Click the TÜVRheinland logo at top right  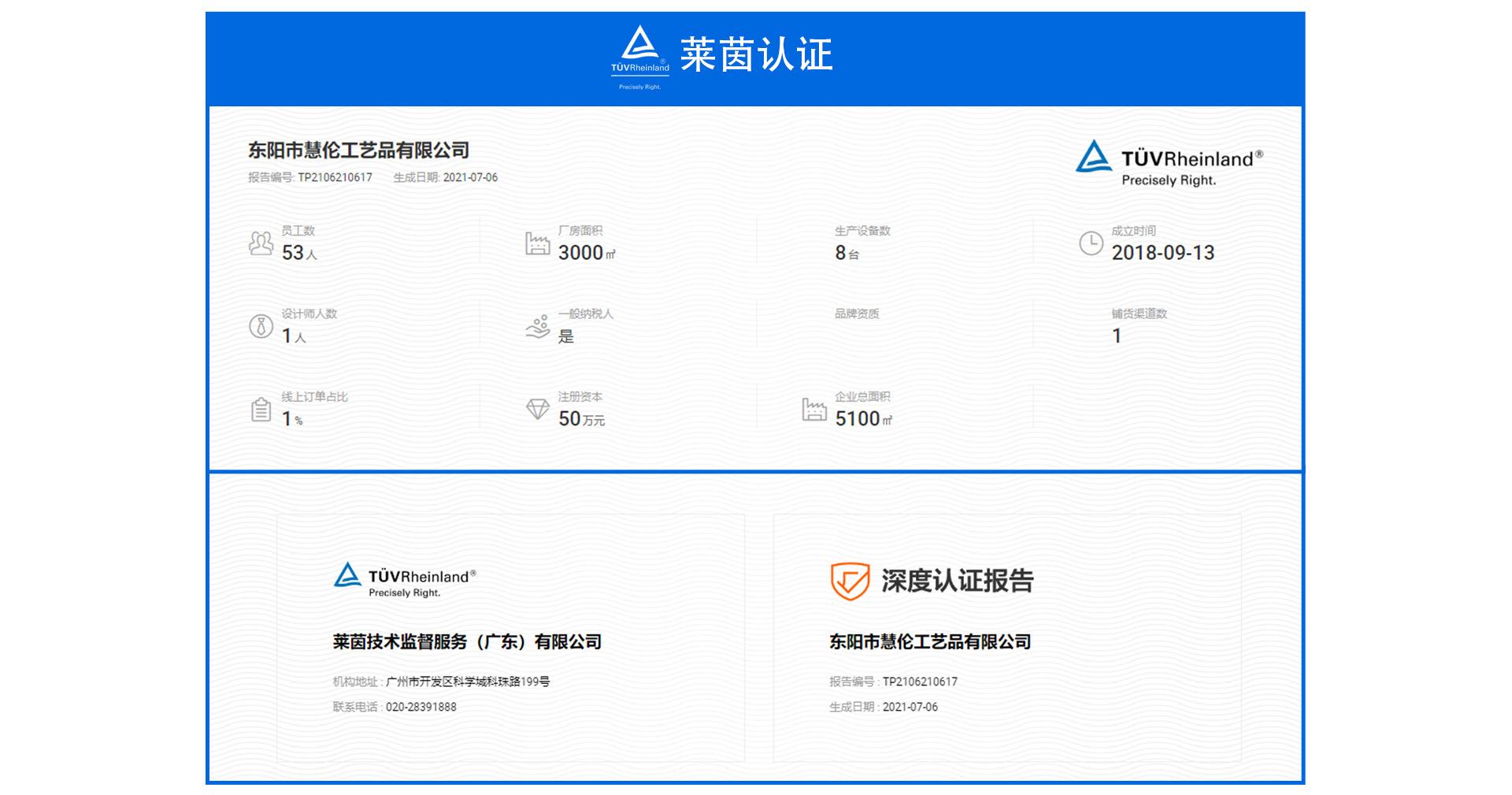coord(1169,163)
